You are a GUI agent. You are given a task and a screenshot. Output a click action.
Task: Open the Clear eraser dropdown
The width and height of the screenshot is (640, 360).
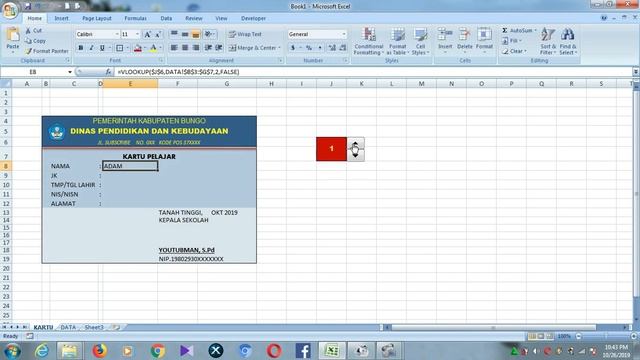pyautogui.click(x=514, y=51)
